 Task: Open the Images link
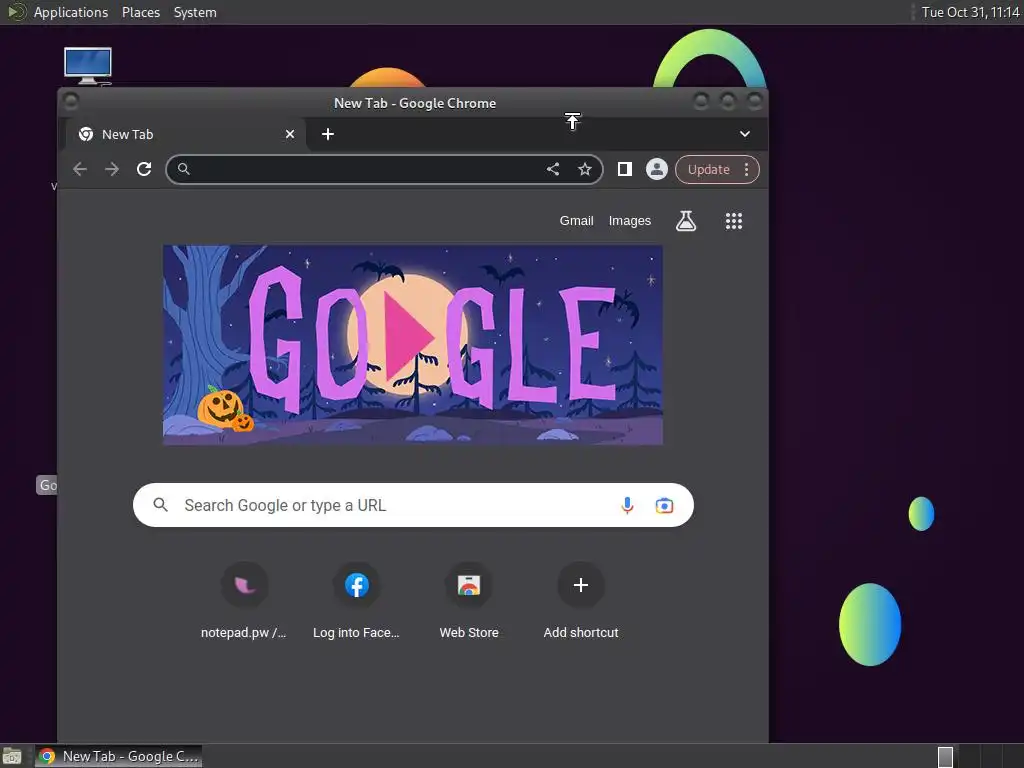(630, 221)
